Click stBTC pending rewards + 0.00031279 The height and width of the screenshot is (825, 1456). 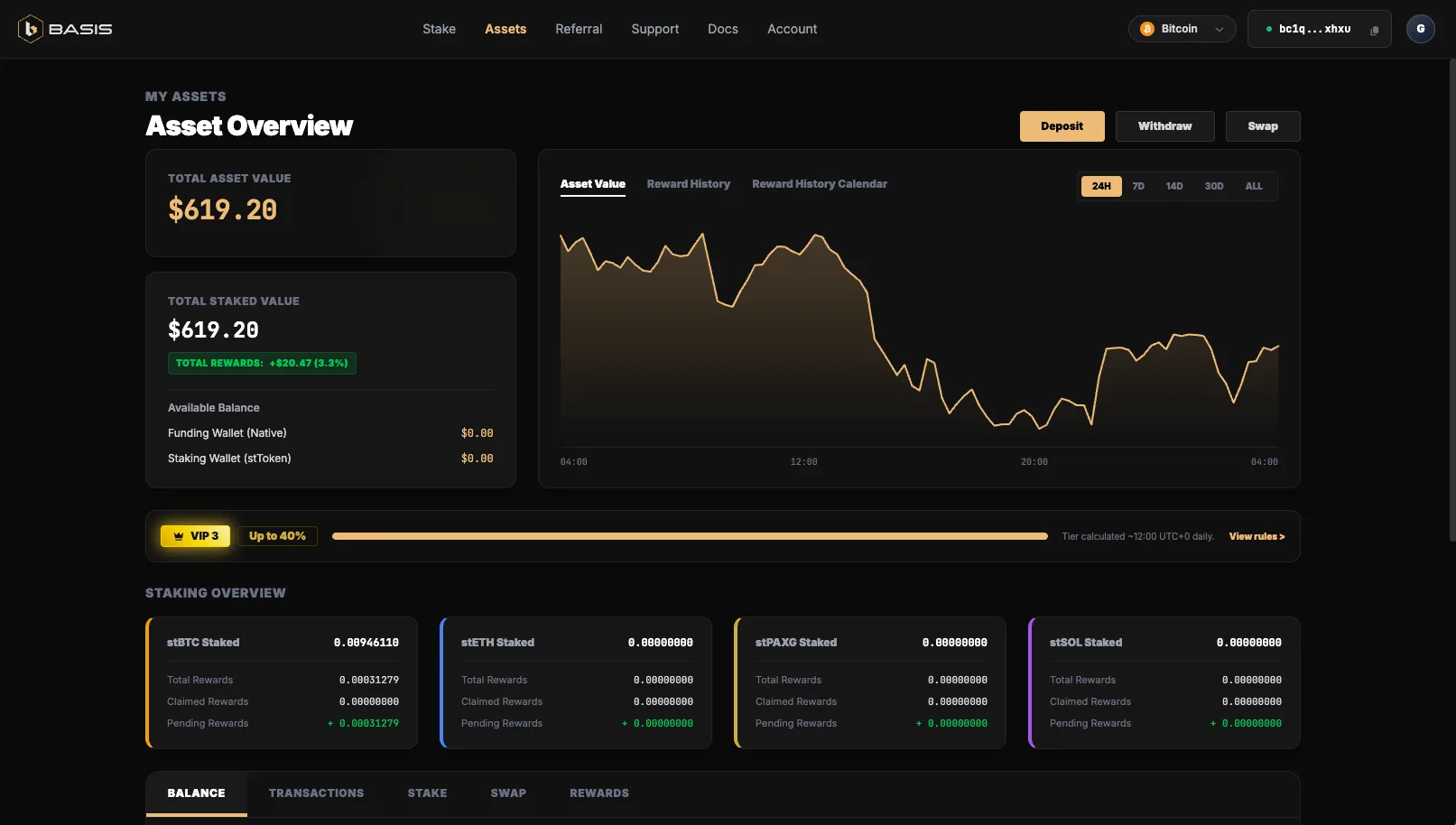pyautogui.click(x=363, y=723)
